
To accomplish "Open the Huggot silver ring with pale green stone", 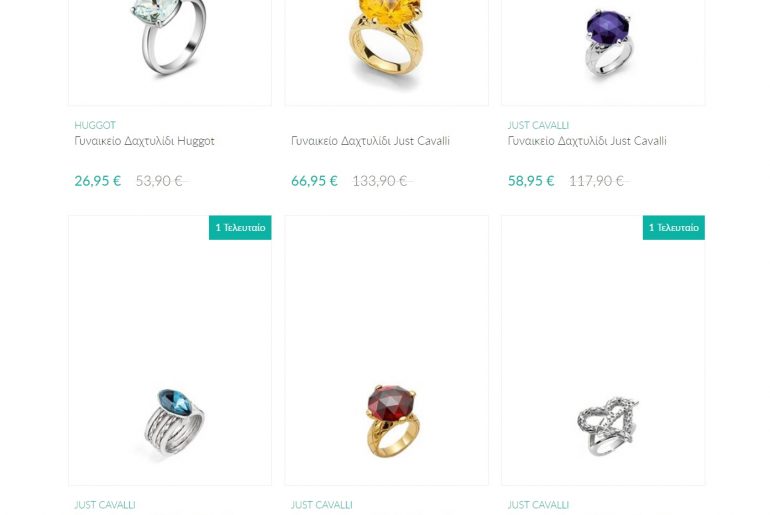I will coord(170,52).
